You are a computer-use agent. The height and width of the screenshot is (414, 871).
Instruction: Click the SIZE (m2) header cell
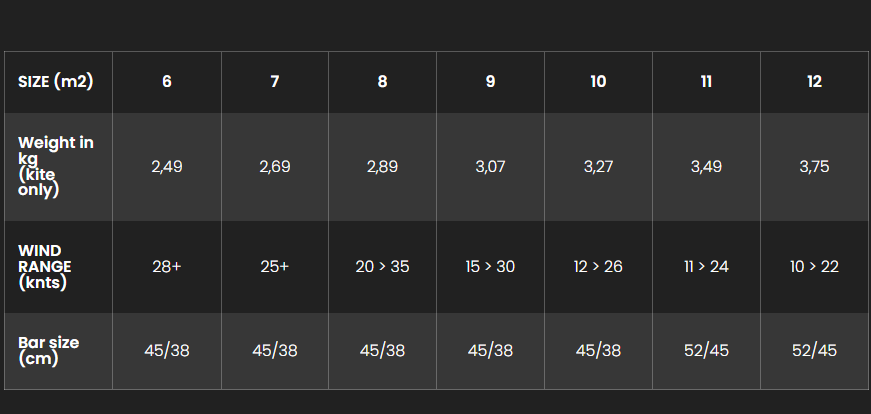click(58, 82)
